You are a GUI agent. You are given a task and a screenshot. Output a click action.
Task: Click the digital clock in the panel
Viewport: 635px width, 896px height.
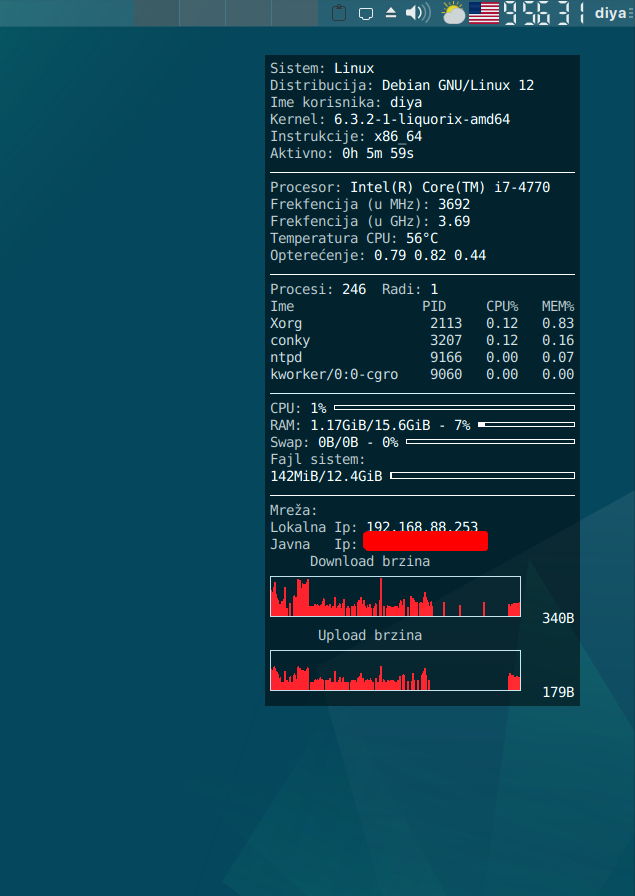coord(544,13)
